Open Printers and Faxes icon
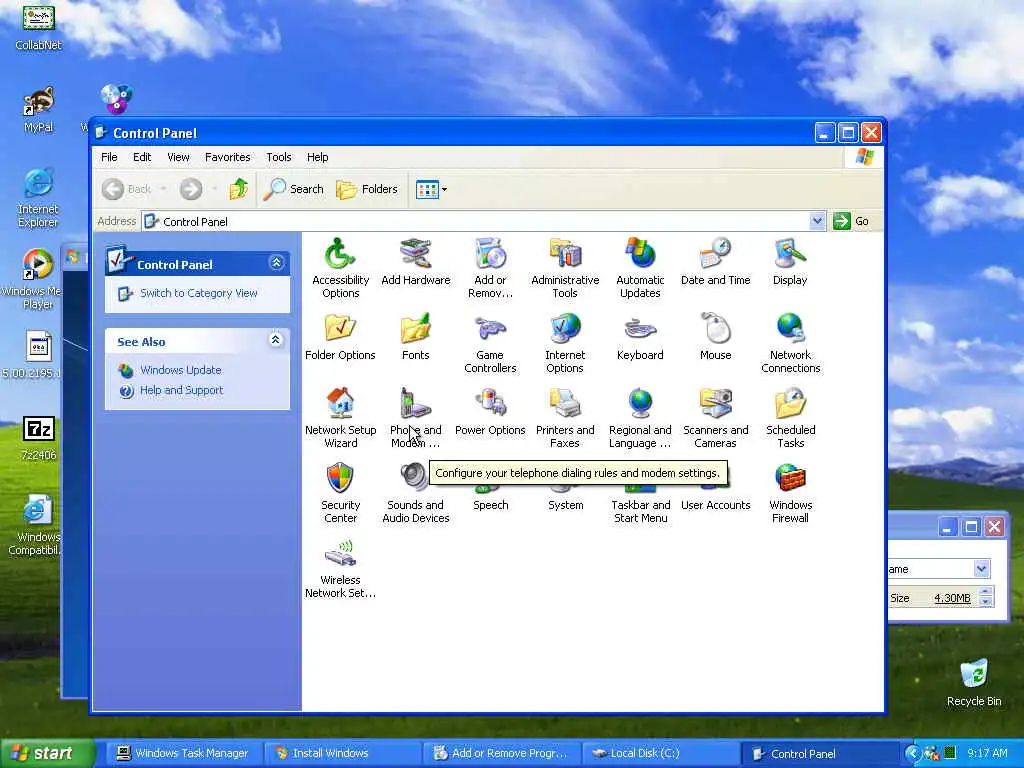Viewport: 1024px width, 768px height. coord(565,418)
